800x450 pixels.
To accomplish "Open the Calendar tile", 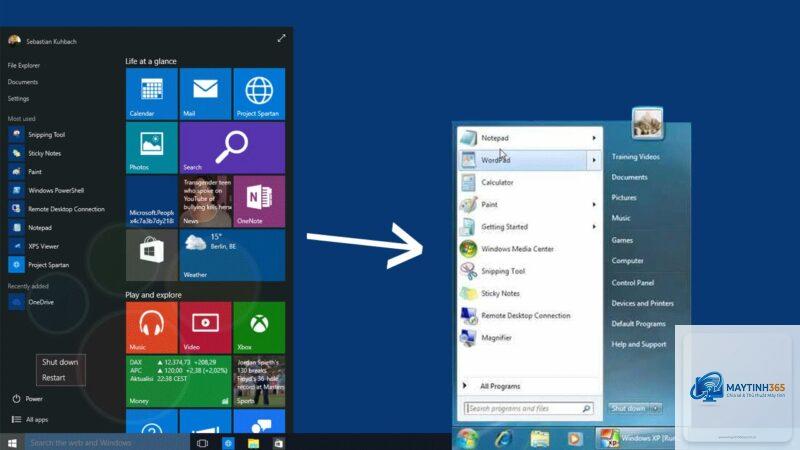I will pos(152,94).
